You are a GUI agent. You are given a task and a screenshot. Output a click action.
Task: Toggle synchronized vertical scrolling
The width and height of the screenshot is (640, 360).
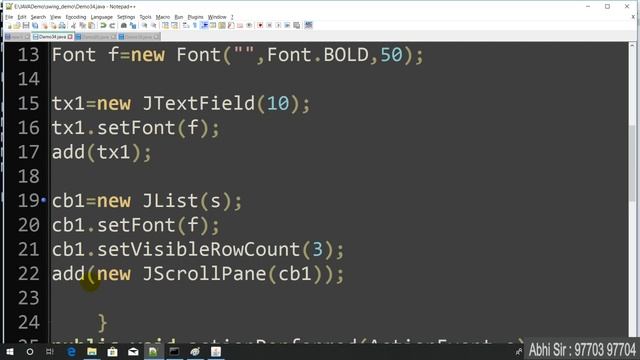[165, 25]
